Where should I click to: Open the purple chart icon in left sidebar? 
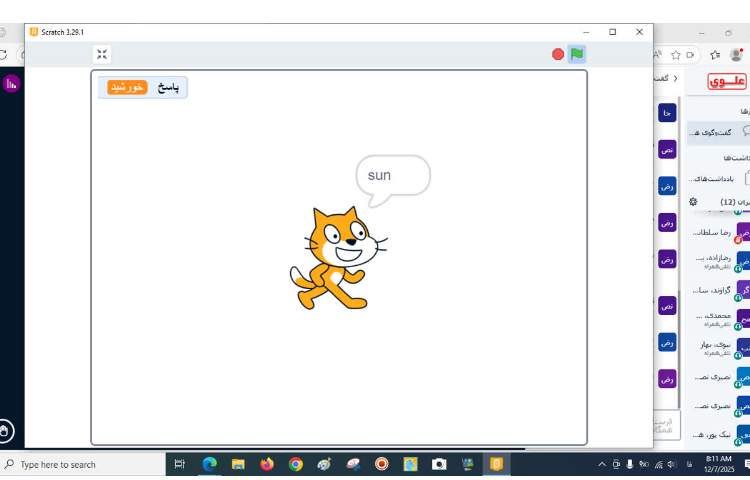13,84
